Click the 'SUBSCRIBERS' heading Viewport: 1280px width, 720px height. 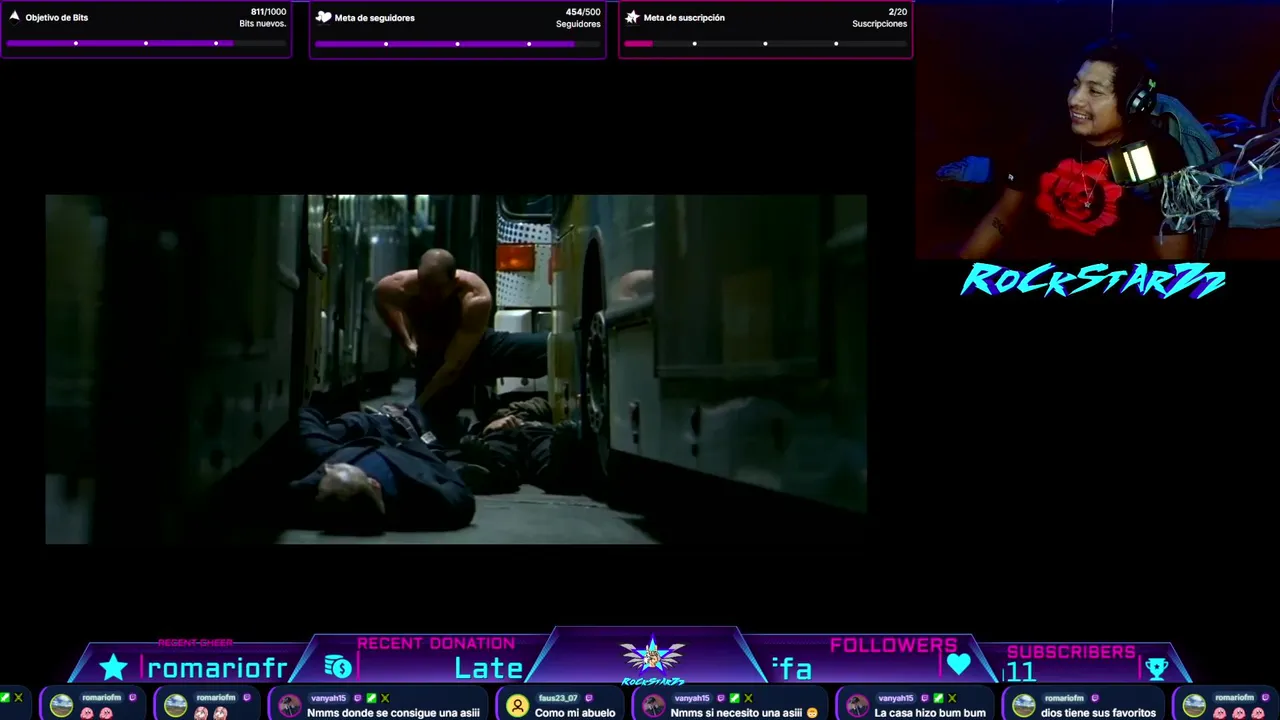pos(1071,652)
